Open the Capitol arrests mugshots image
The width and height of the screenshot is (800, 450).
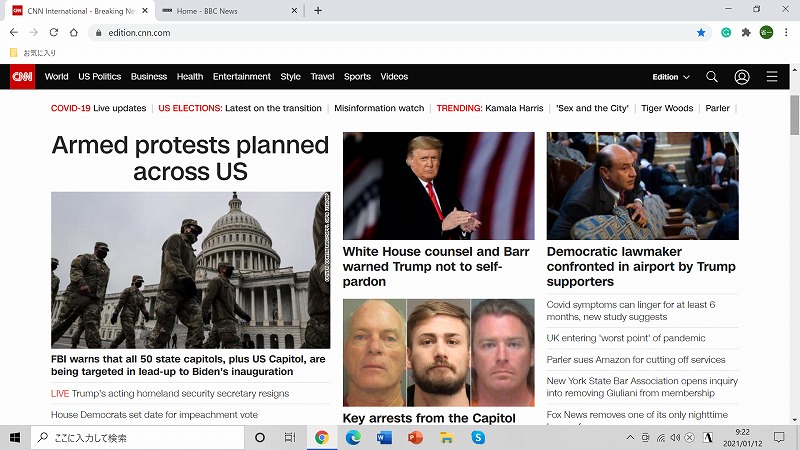pos(439,353)
